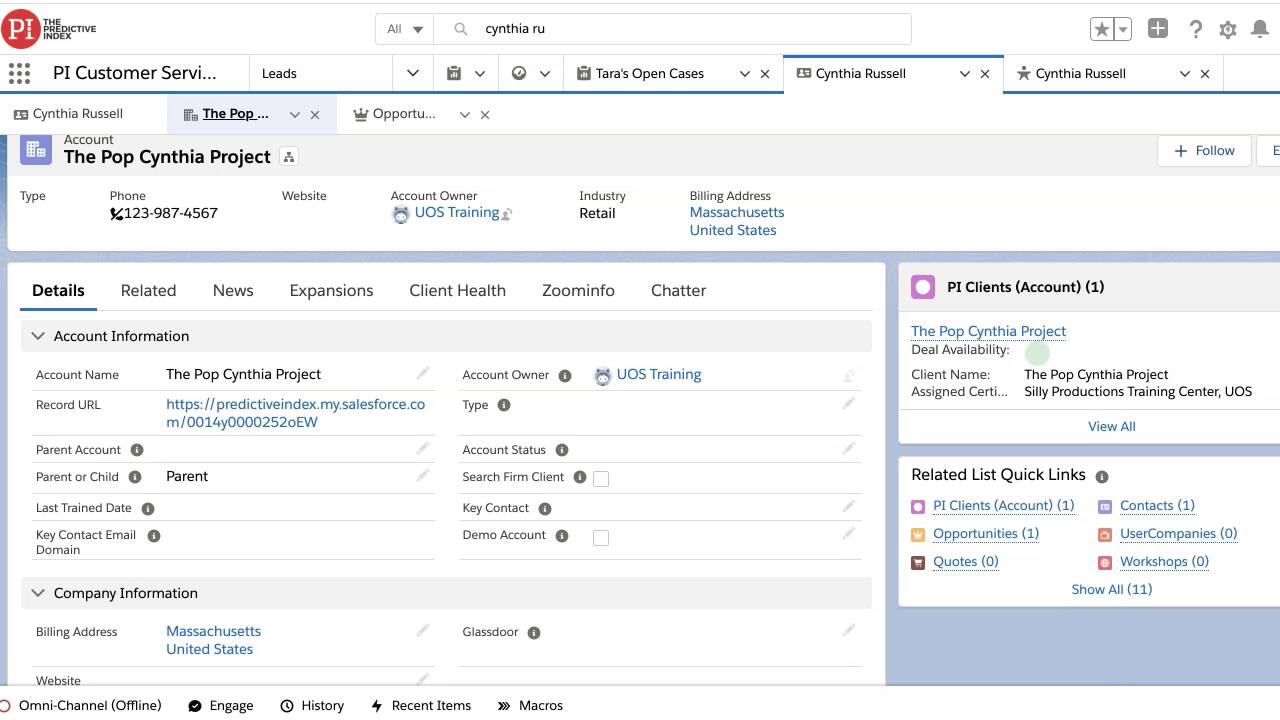Image resolution: width=1280 pixels, height=720 pixels.
Task: Click The Predictive Index logo
Action: [50, 29]
